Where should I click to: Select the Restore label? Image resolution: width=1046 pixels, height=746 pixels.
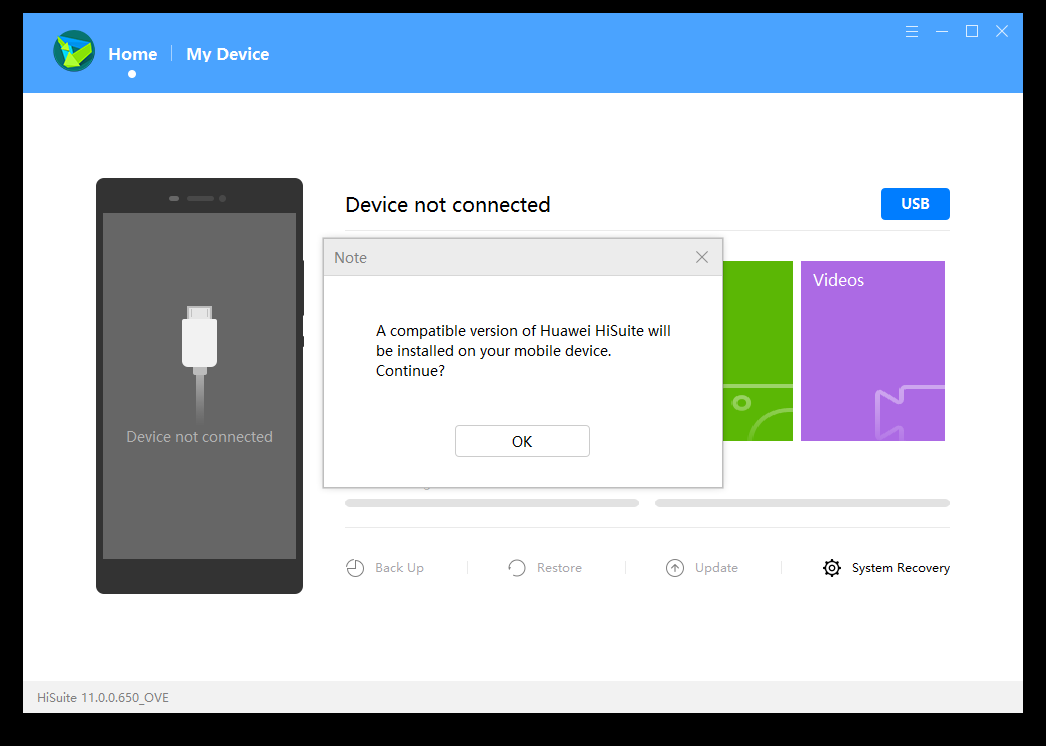559,568
